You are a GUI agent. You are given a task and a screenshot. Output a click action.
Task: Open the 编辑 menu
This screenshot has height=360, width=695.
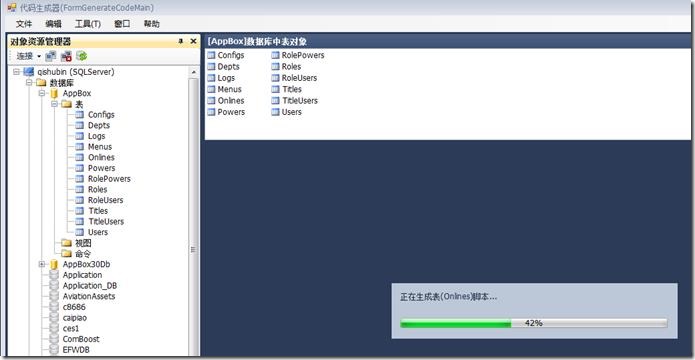(x=53, y=24)
